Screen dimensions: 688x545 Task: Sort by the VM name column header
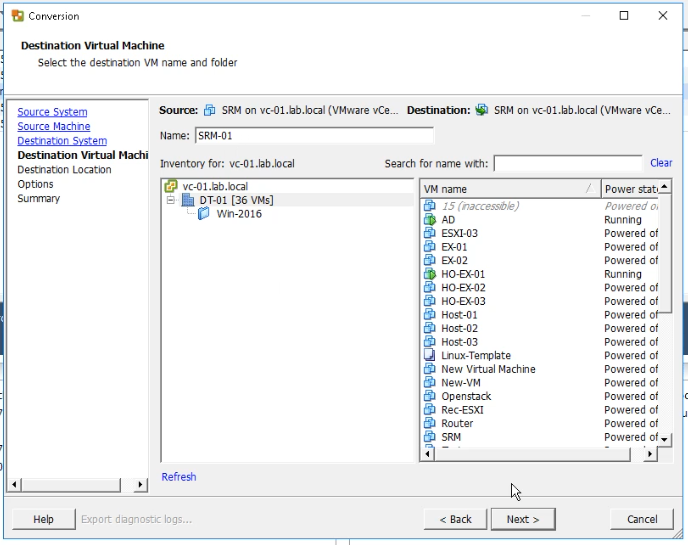coord(510,189)
